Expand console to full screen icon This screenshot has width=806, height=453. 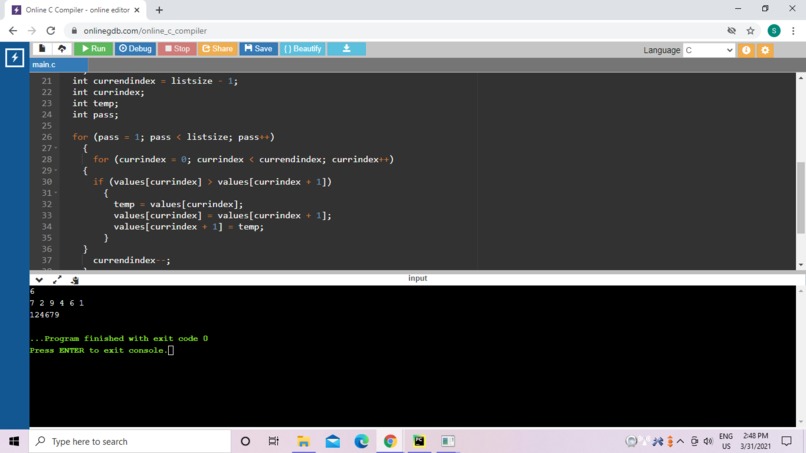tap(57, 279)
